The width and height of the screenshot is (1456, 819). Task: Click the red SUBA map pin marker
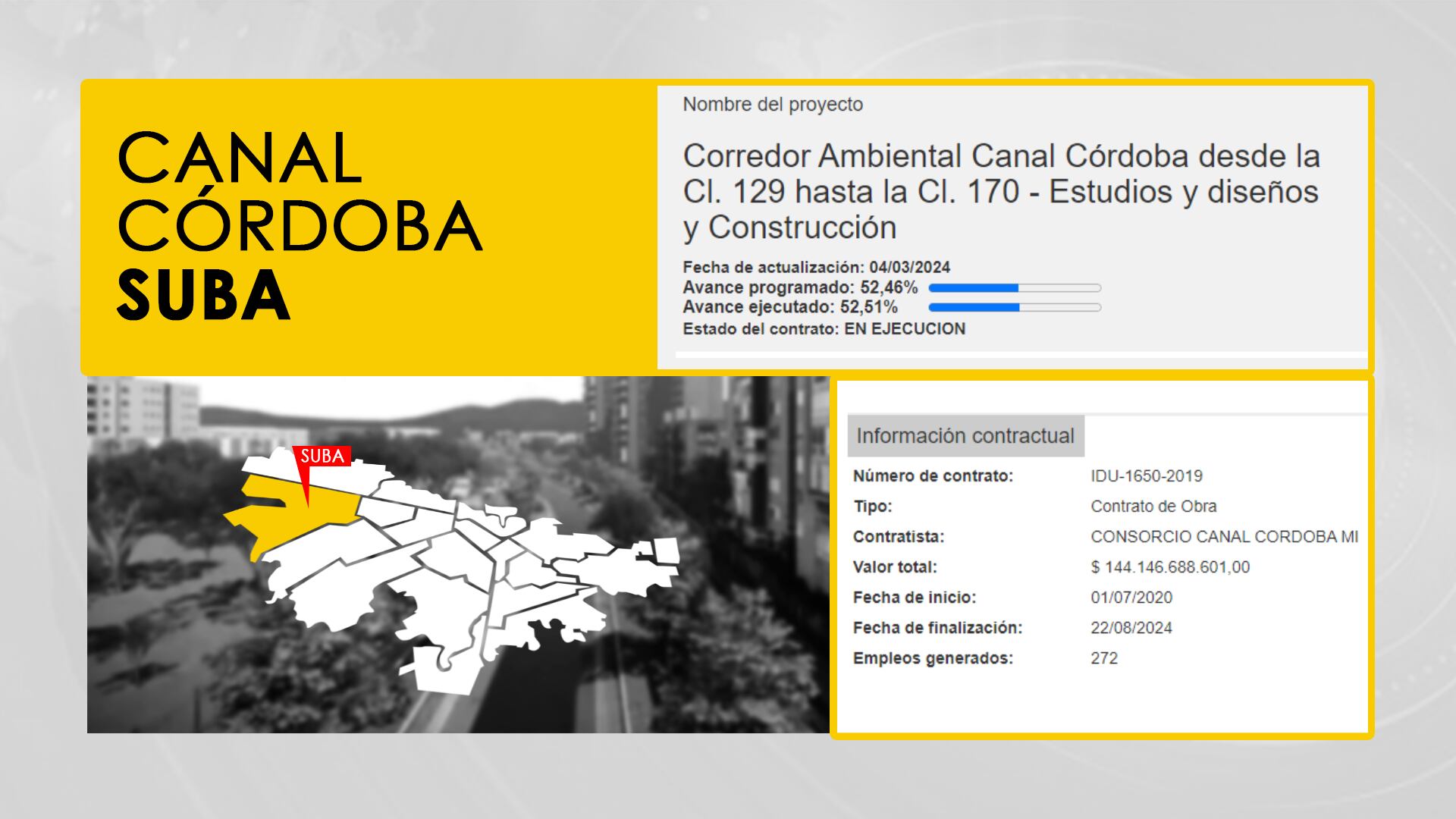322,457
